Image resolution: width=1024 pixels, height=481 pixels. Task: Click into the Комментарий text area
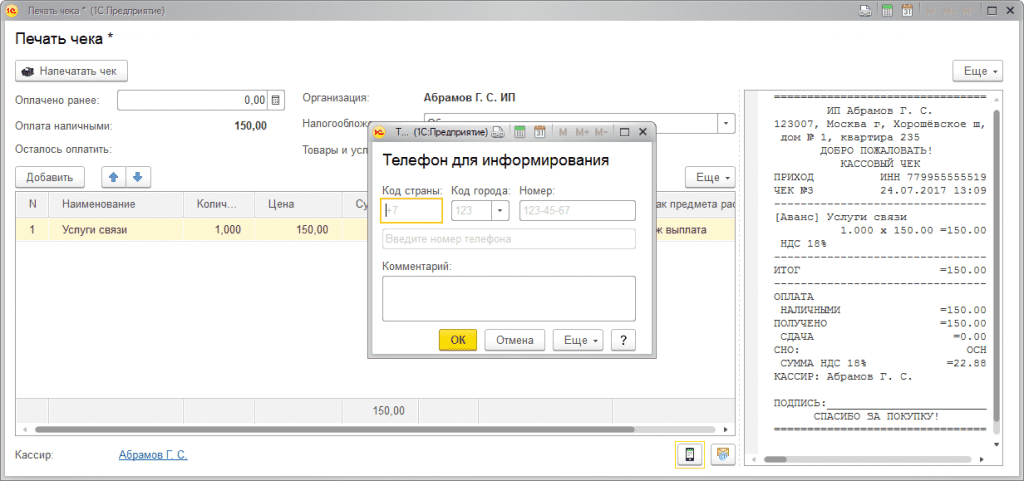click(x=509, y=298)
